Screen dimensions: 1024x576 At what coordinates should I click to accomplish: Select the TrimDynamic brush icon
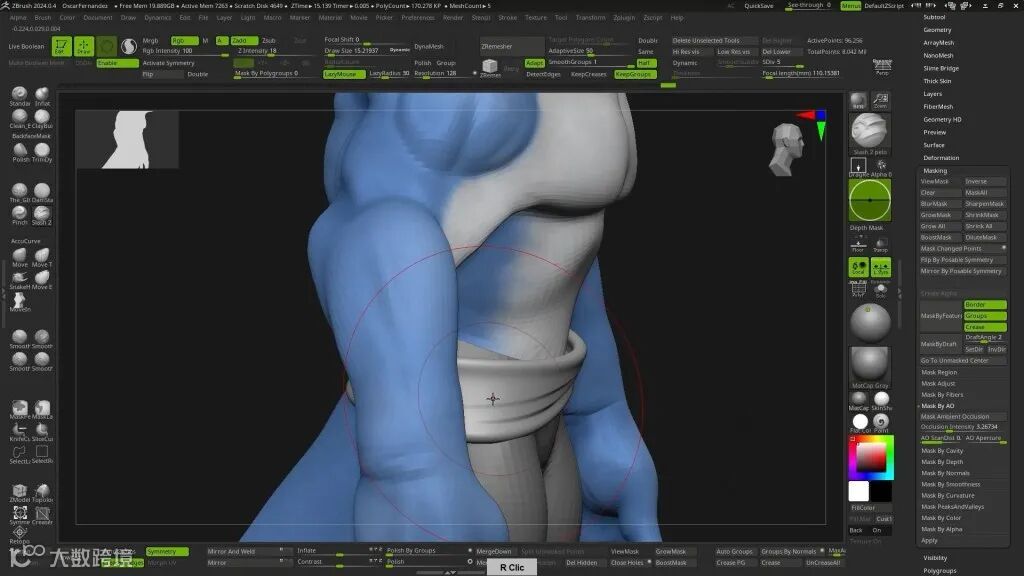(42, 152)
